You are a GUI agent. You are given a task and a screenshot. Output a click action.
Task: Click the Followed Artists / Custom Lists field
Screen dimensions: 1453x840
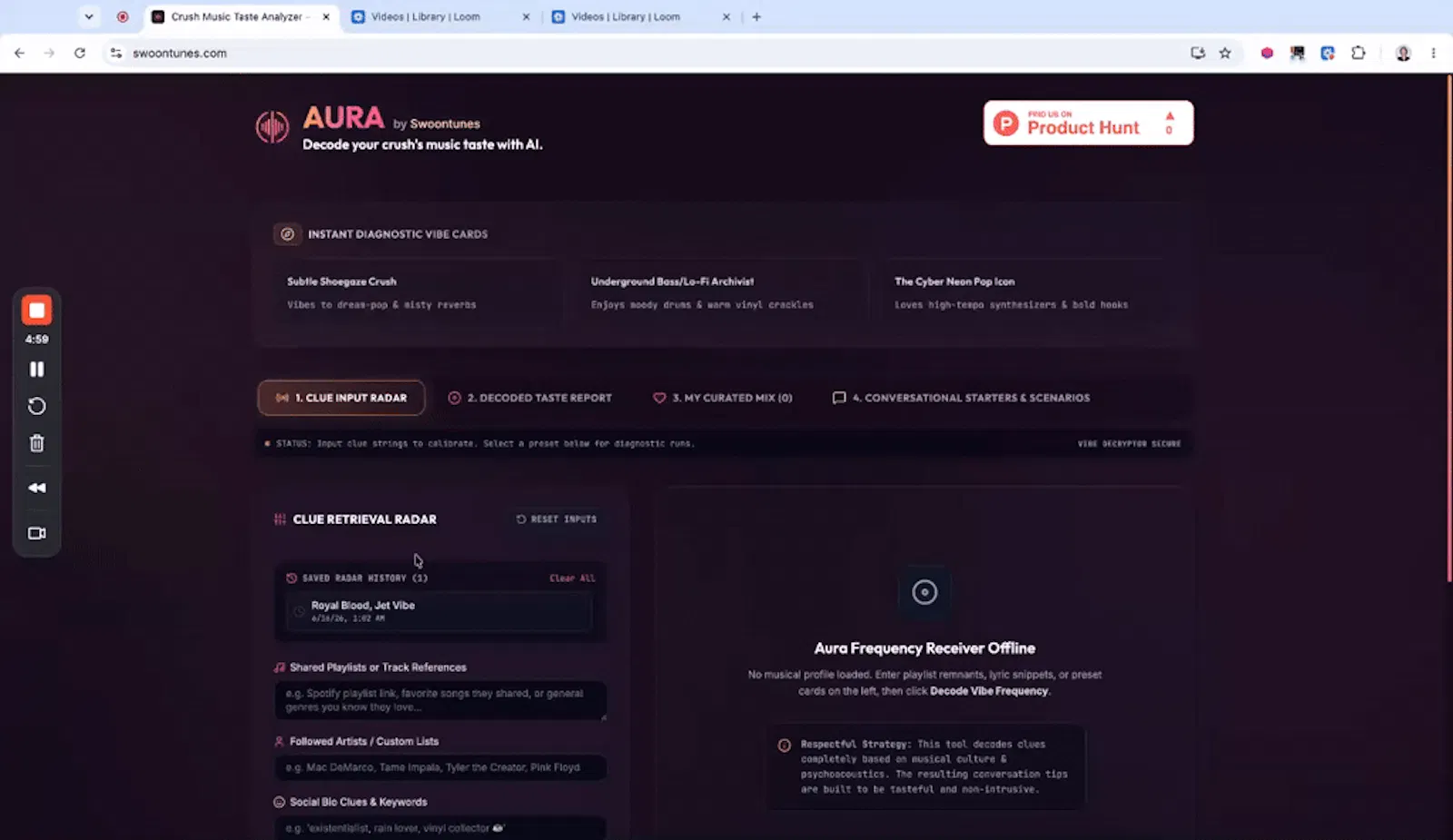440,767
